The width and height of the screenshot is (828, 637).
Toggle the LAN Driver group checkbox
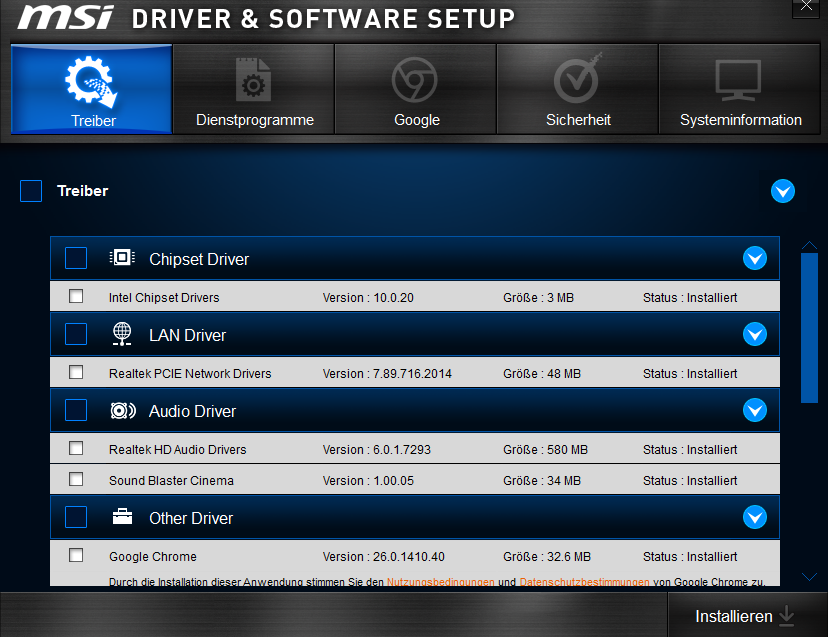[x=76, y=334]
